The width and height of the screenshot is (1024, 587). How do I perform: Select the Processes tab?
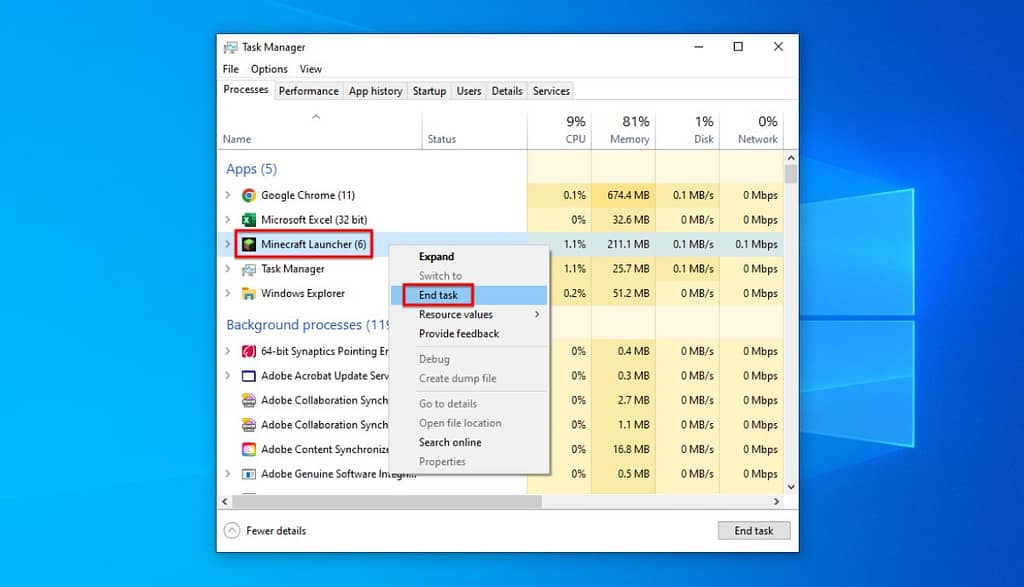pyautogui.click(x=246, y=89)
